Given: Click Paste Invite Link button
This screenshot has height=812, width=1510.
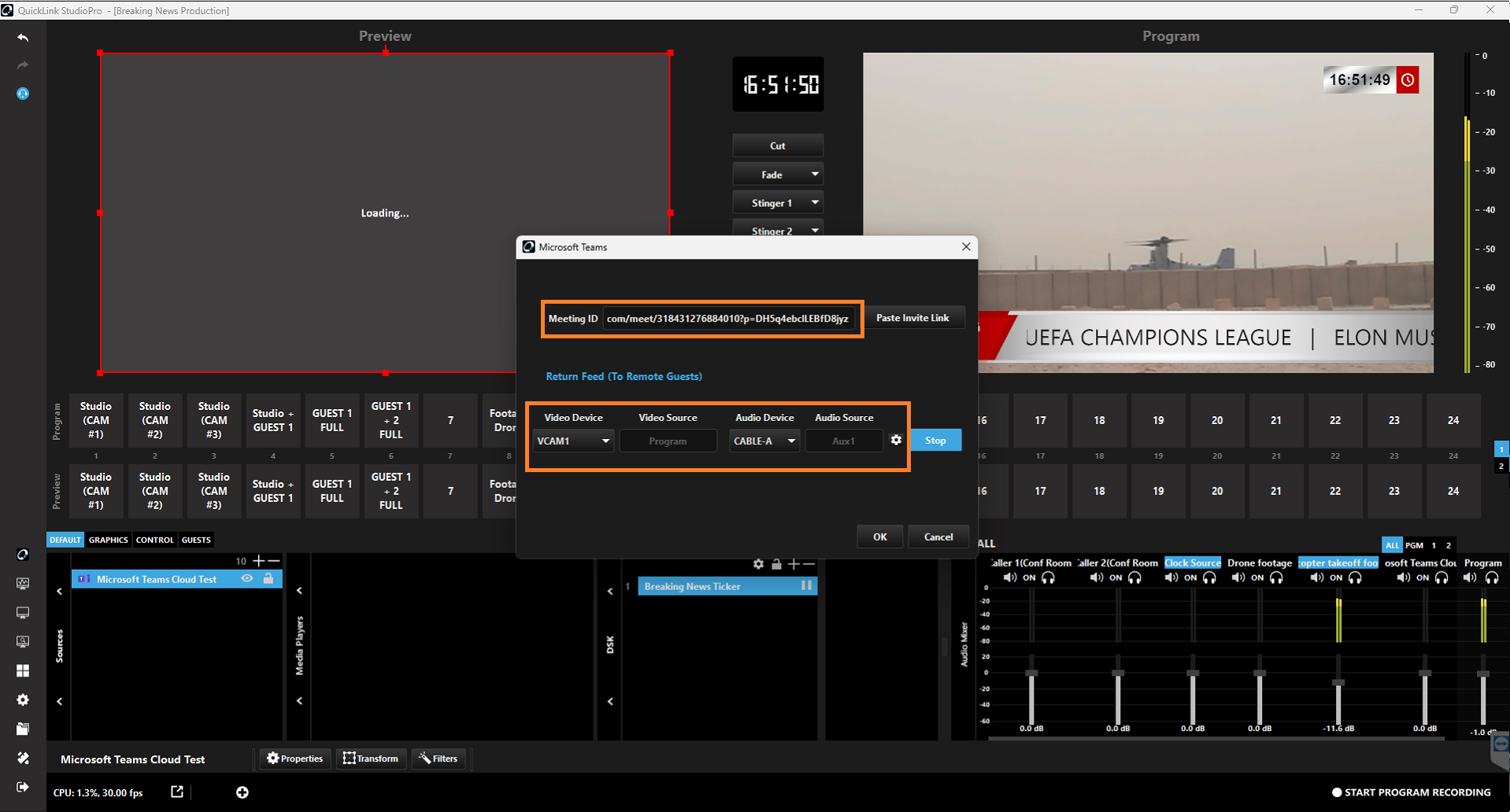Looking at the screenshot, I should pyautogui.click(x=912, y=318).
